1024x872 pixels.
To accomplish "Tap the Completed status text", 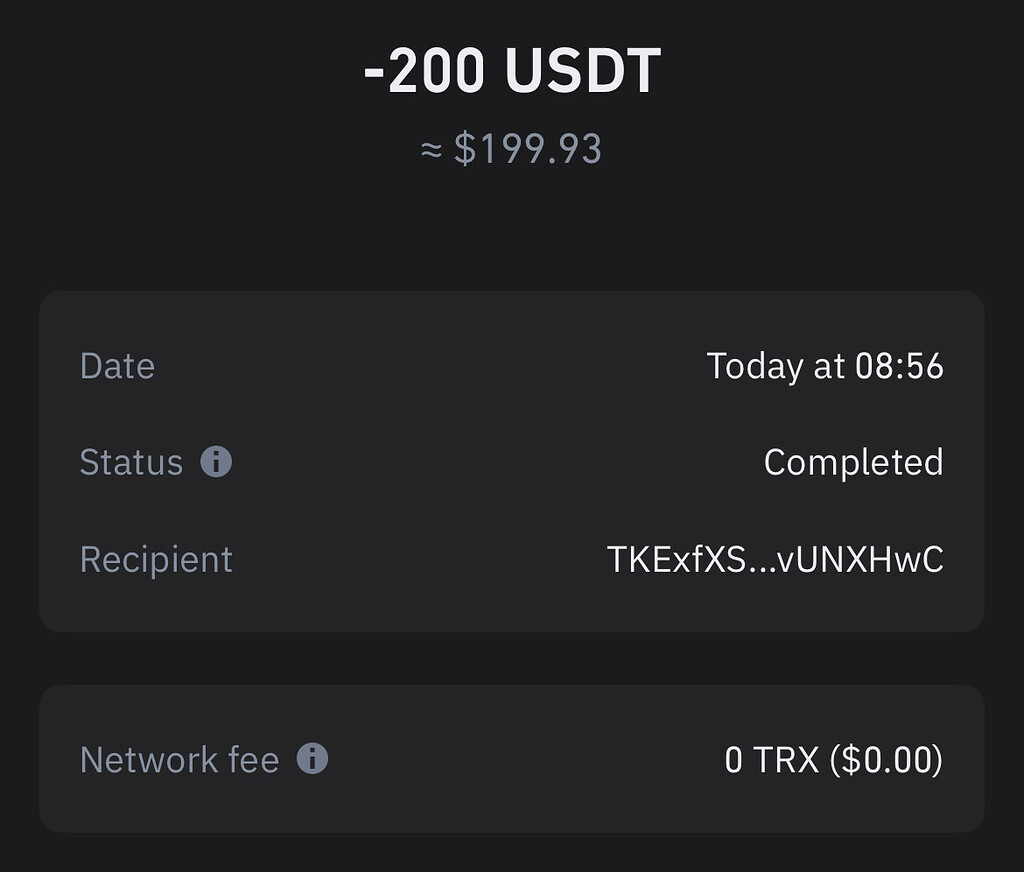I will pyautogui.click(x=853, y=462).
